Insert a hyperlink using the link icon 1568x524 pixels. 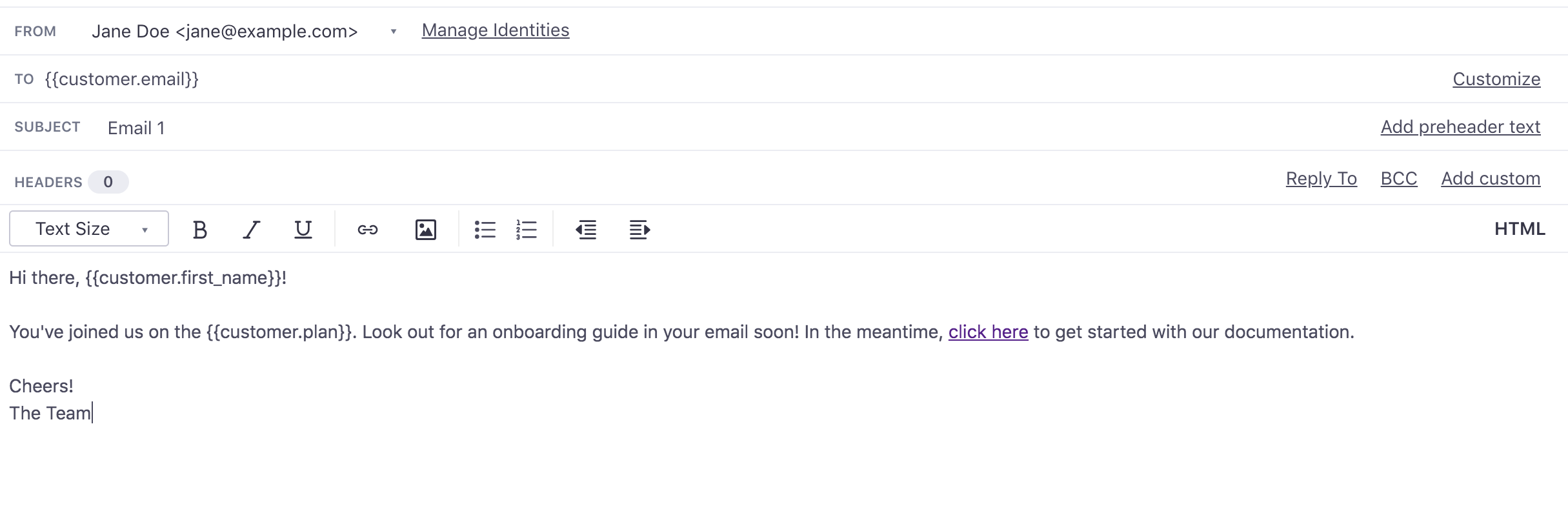point(368,230)
